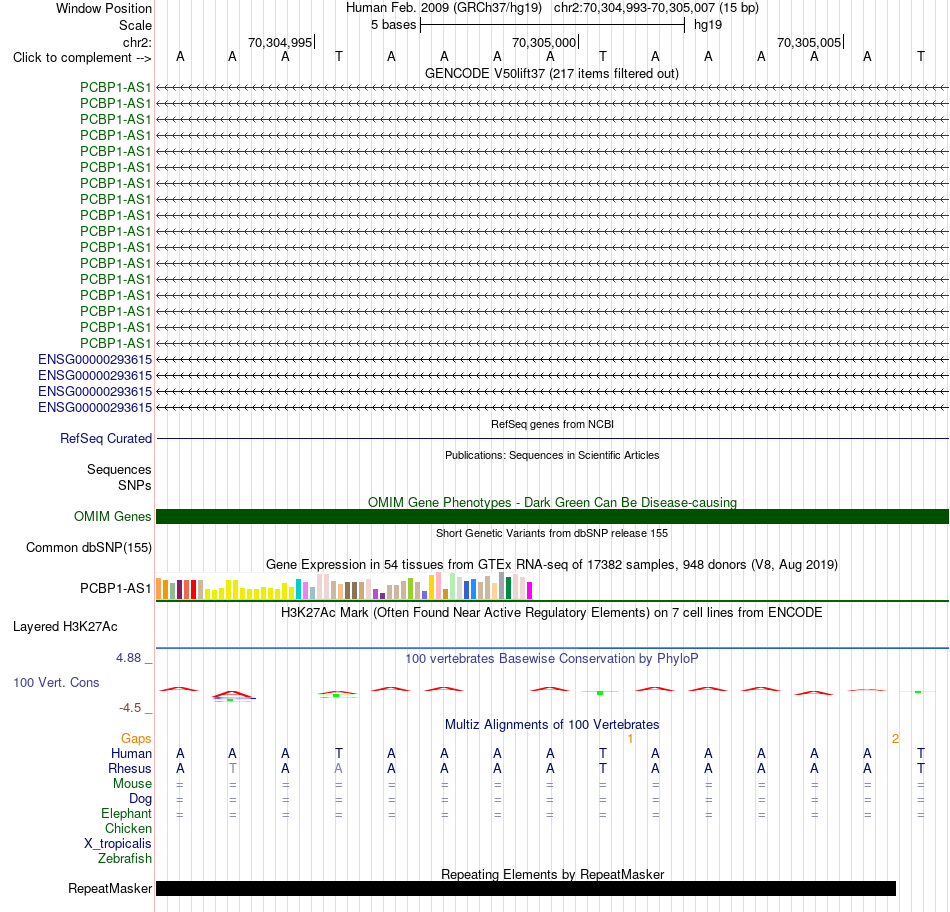The height and width of the screenshot is (912, 950).
Task: Open the GTEx Gene Expression track title
Action: point(552,564)
